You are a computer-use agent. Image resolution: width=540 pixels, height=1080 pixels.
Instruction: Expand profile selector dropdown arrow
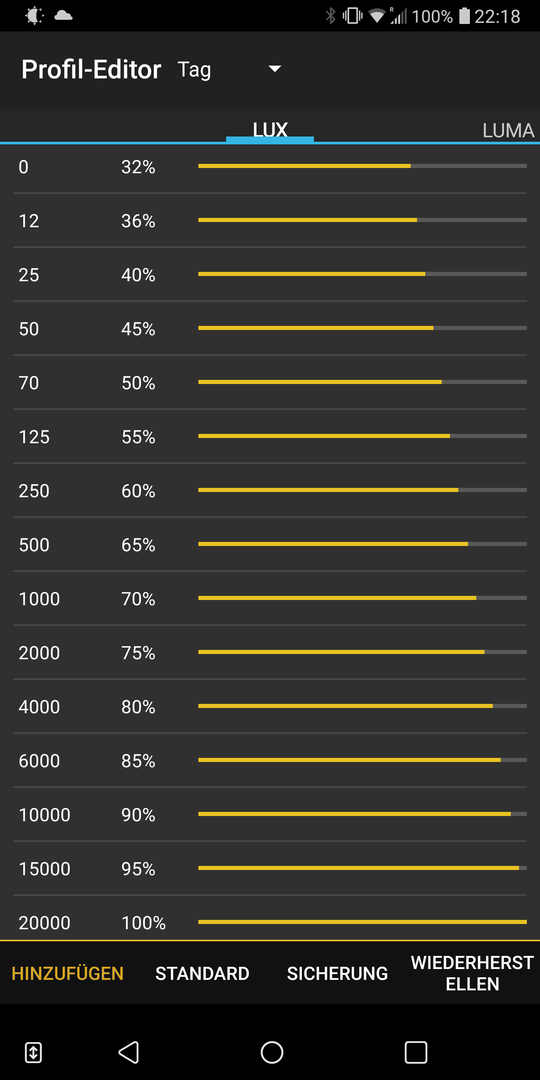point(275,69)
